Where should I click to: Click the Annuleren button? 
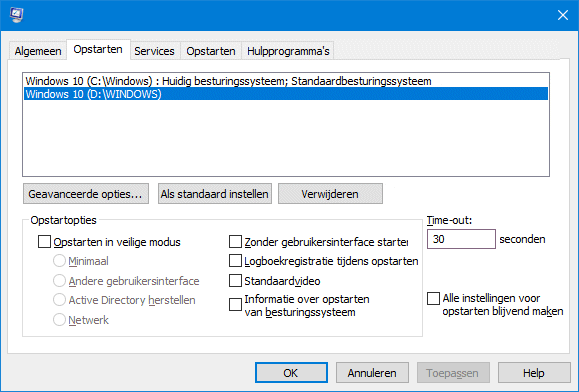372,373
